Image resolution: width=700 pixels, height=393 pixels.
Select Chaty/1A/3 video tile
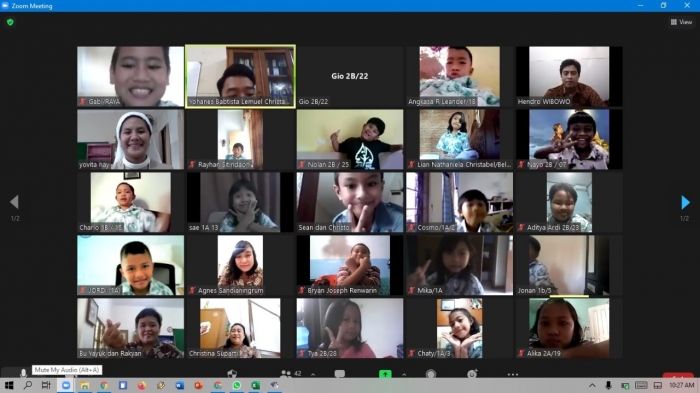click(x=459, y=328)
